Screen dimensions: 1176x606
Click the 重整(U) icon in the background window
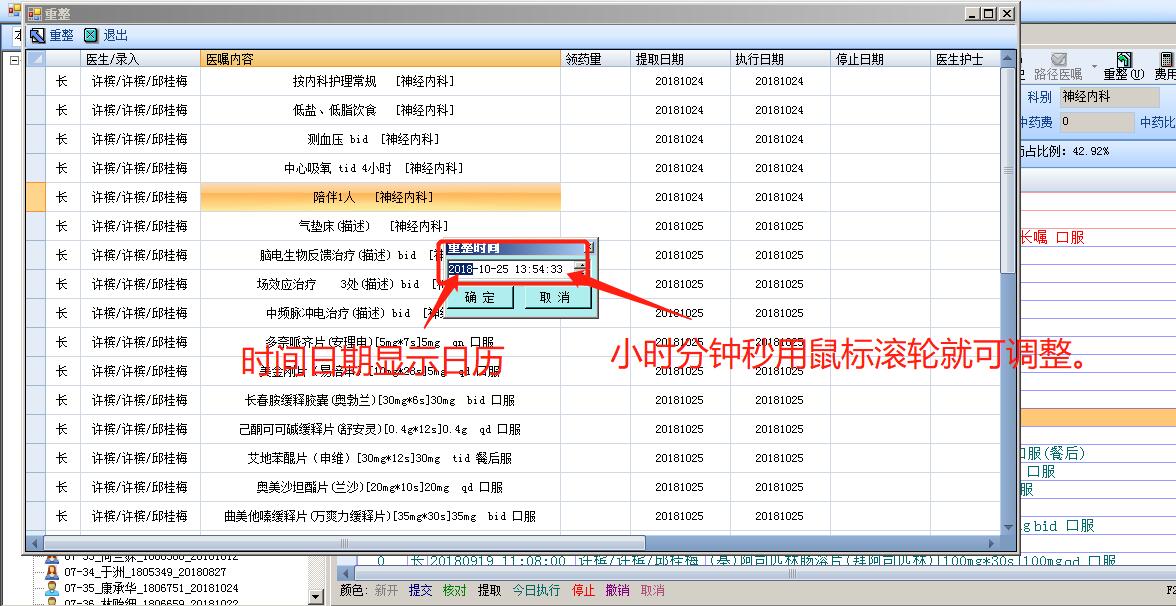1124,61
